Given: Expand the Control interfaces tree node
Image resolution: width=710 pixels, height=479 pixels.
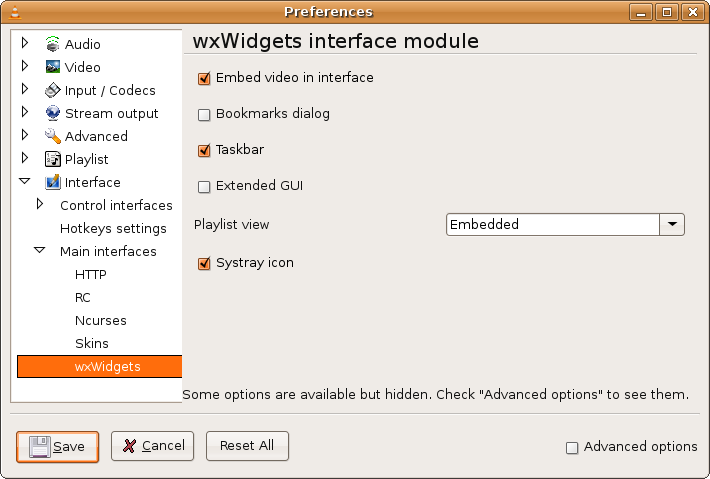Looking at the screenshot, I should coord(40,204).
